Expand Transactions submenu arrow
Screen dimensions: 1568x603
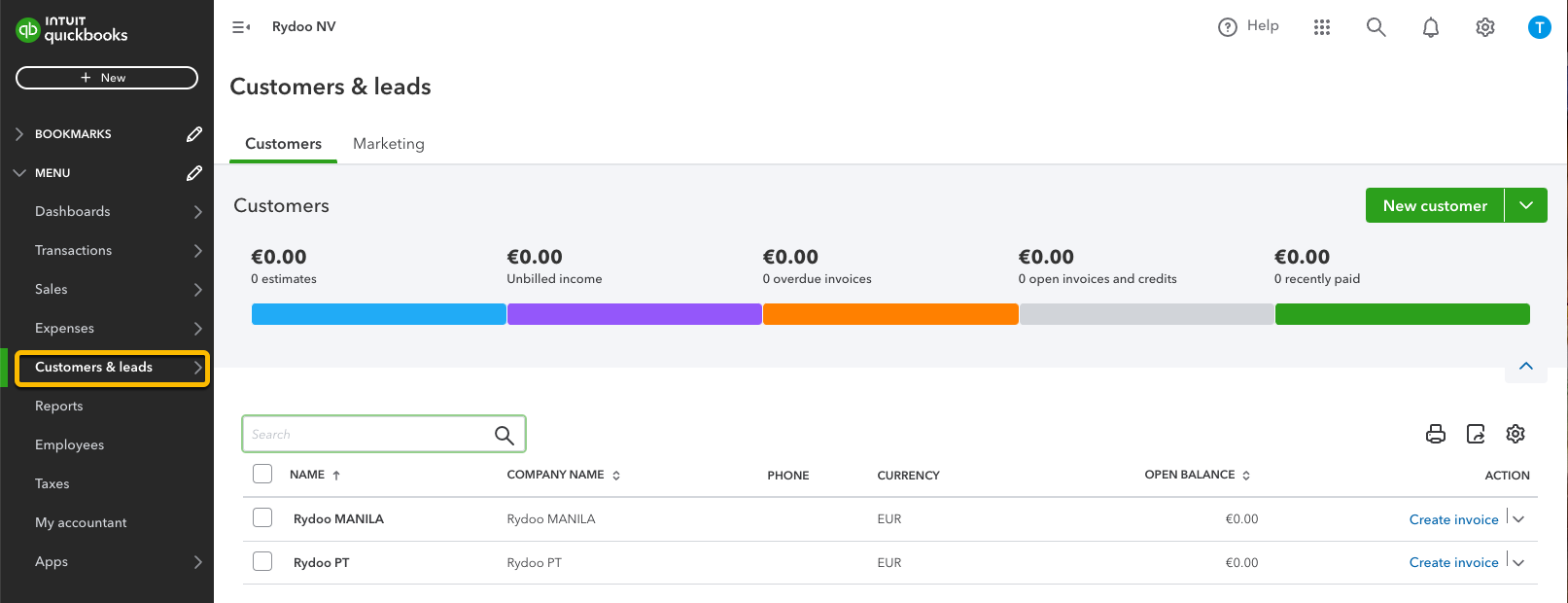198,251
